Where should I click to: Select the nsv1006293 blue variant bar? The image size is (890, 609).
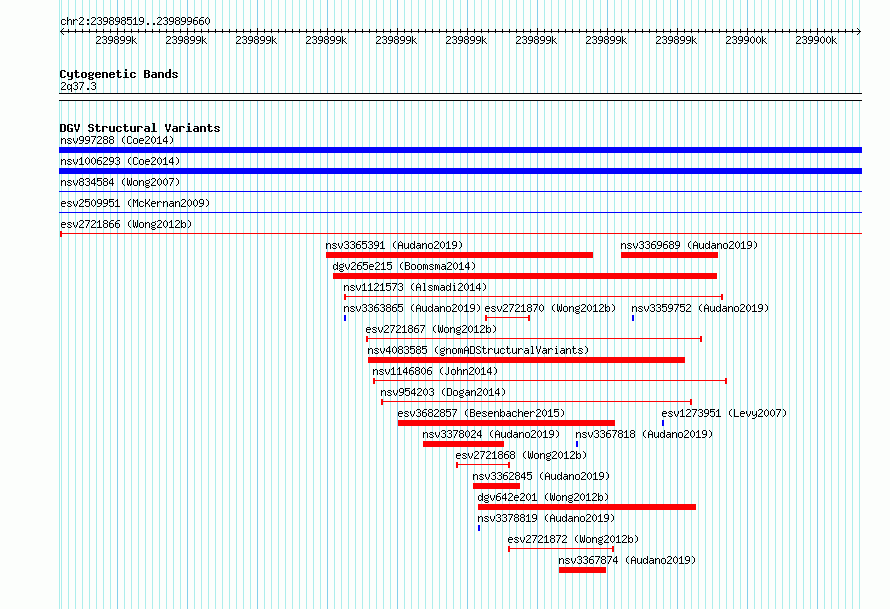point(460,171)
